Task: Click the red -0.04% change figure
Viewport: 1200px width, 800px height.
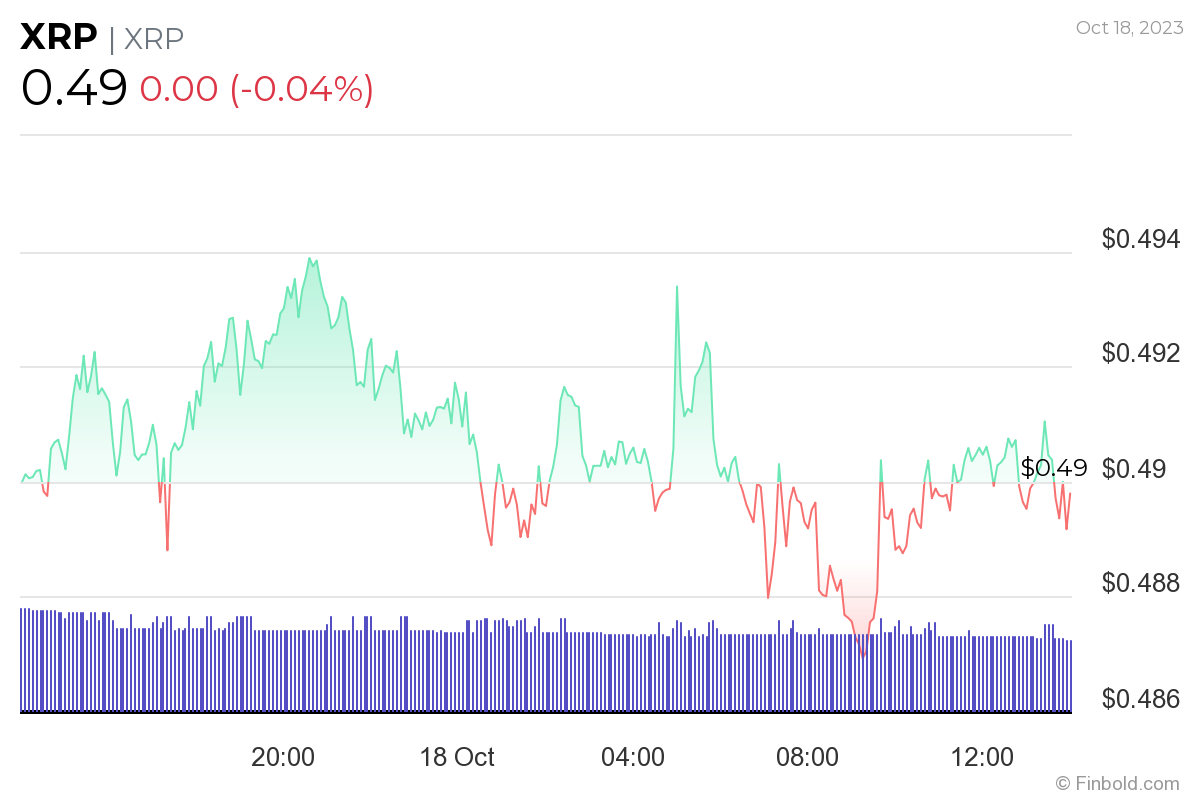Action: [x=302, y=89]
